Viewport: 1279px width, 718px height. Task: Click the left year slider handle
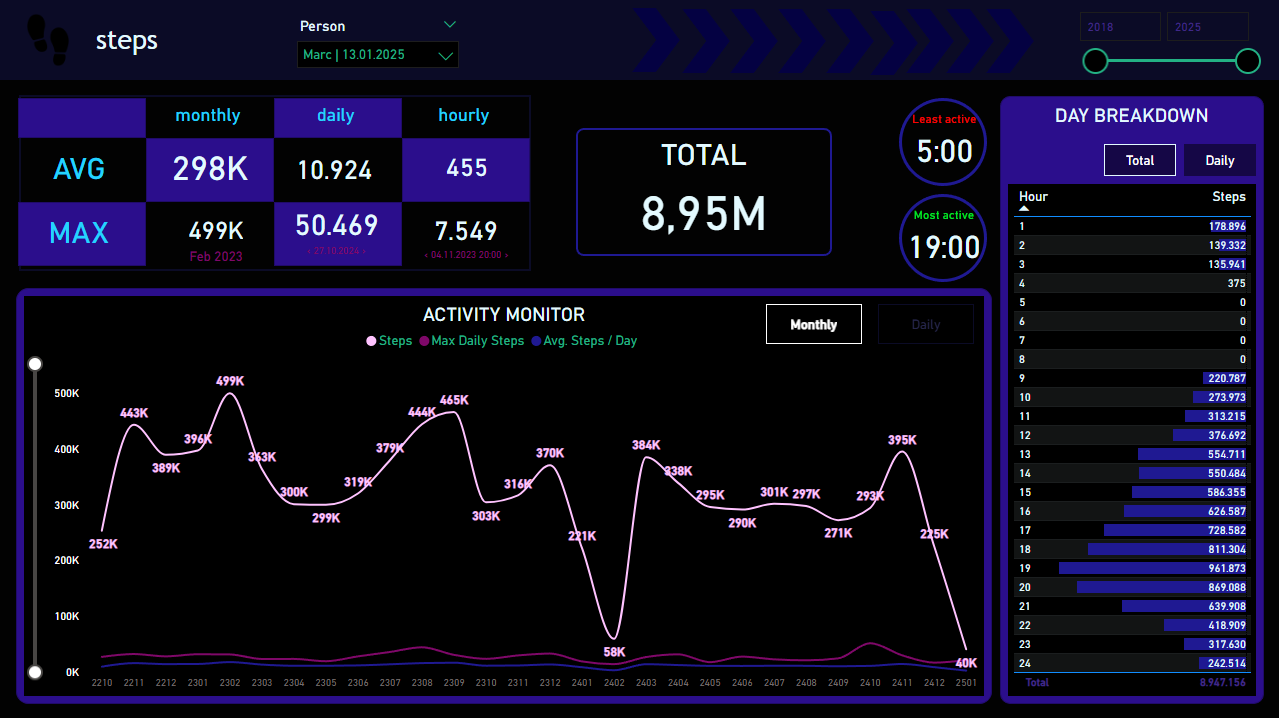[1096, 61]
